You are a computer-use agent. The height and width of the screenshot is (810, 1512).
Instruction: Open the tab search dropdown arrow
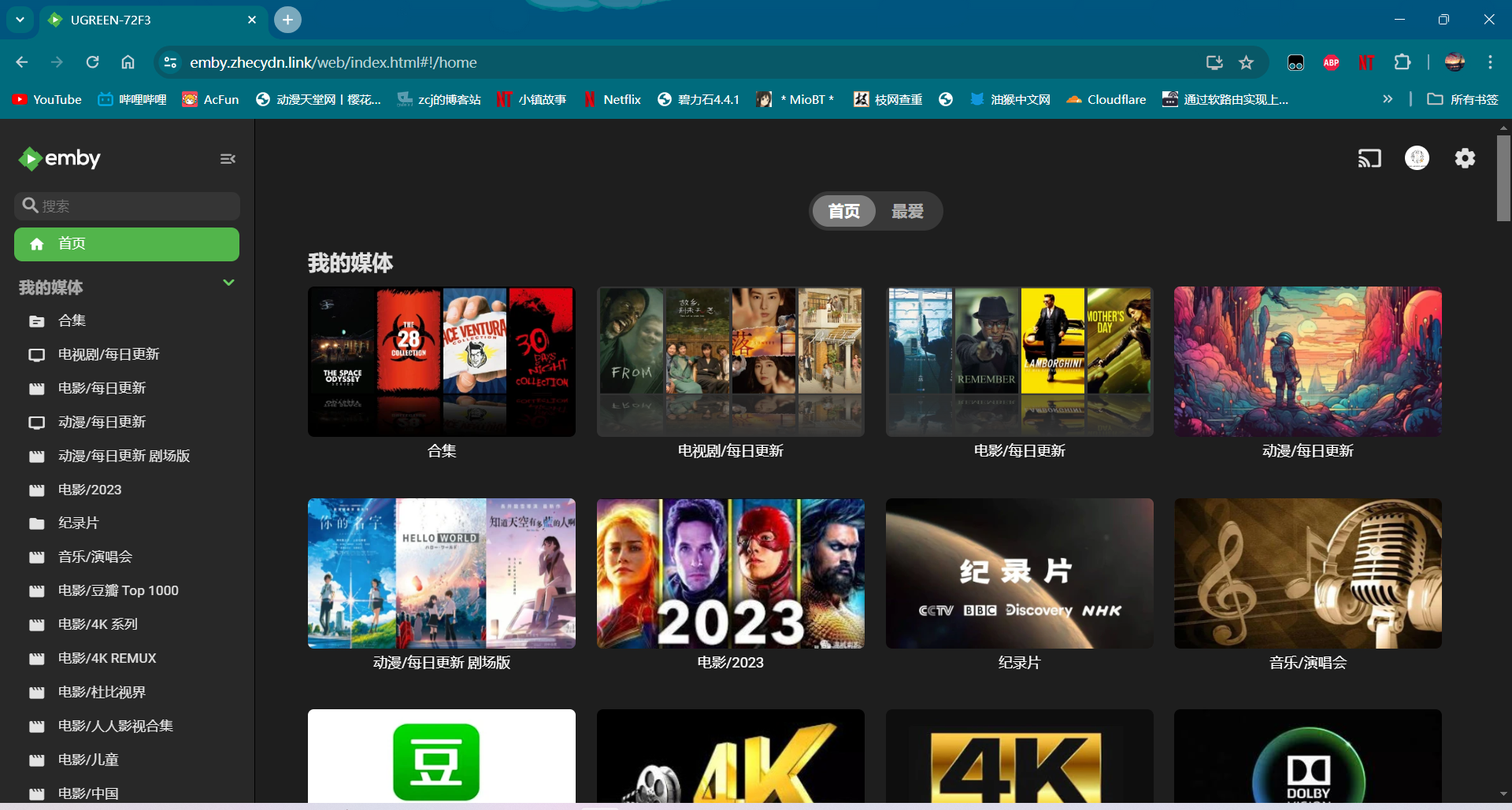20,20
